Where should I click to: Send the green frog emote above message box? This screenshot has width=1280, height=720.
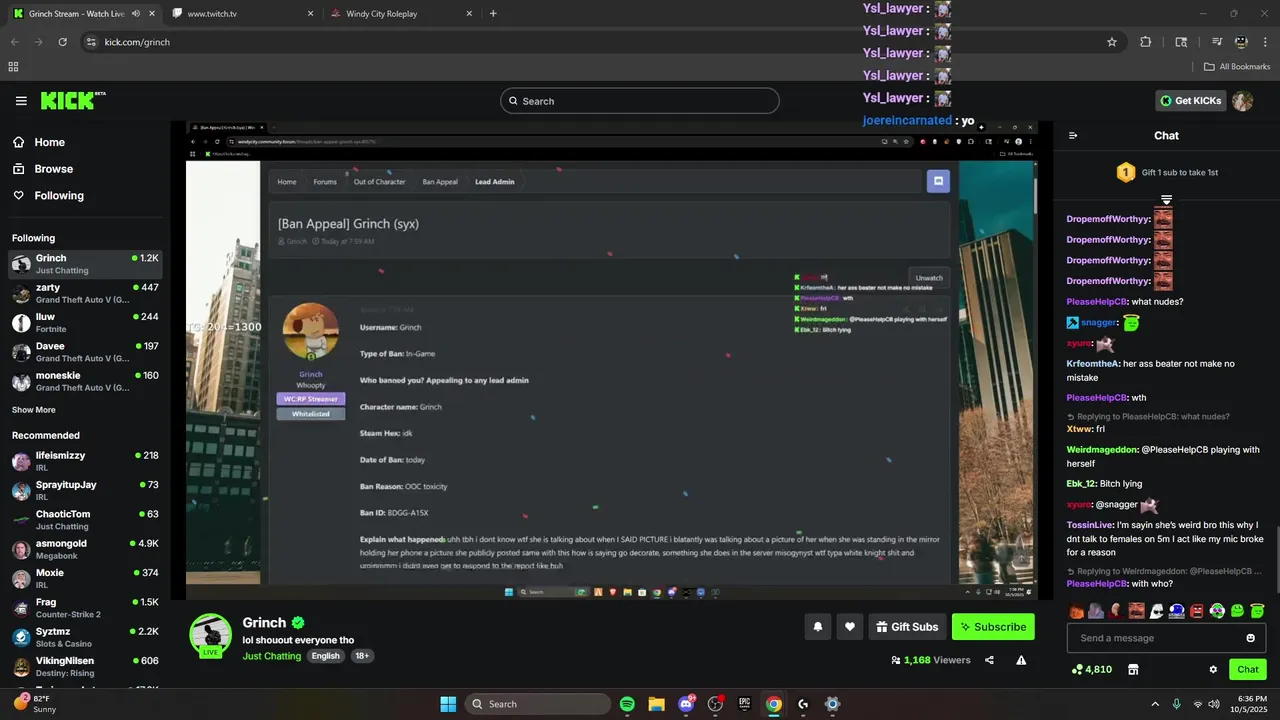[1237, 611]
